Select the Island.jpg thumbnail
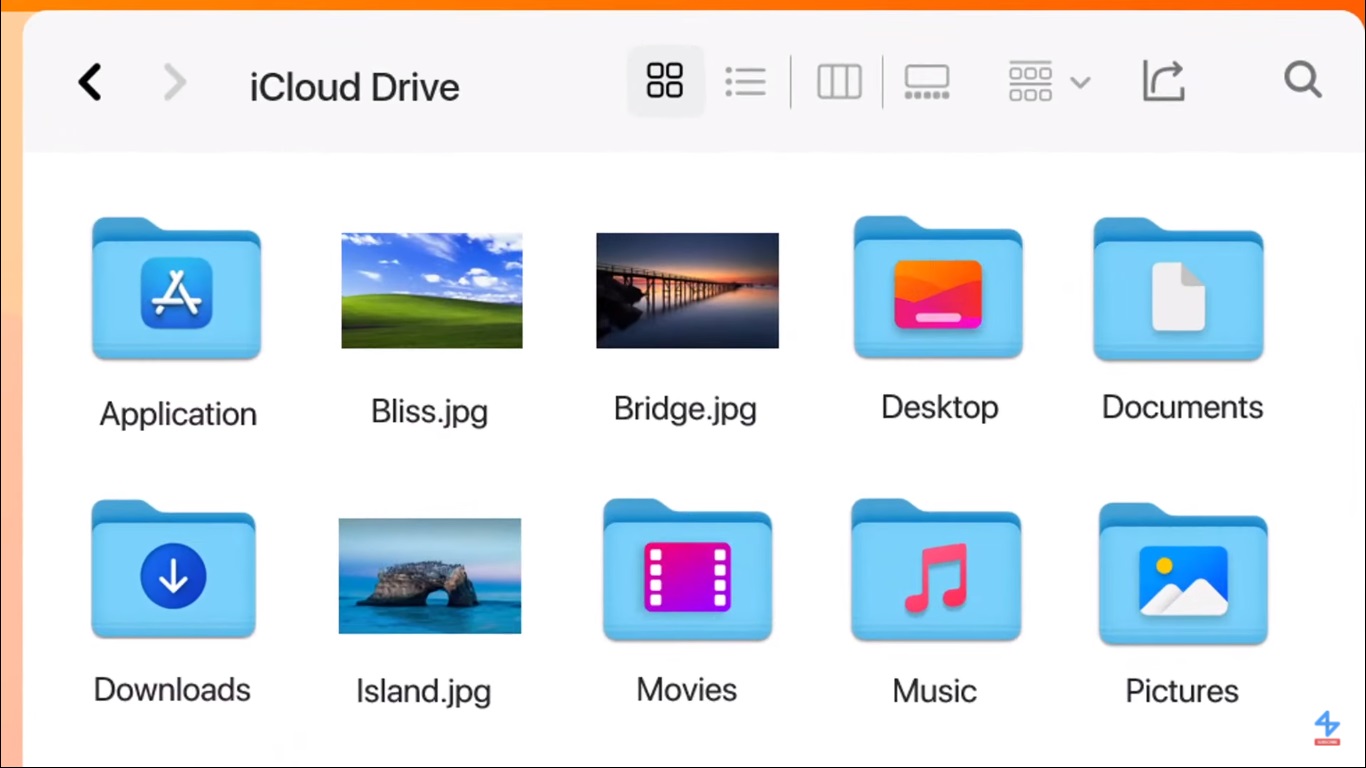 click(x=430, y=576)
